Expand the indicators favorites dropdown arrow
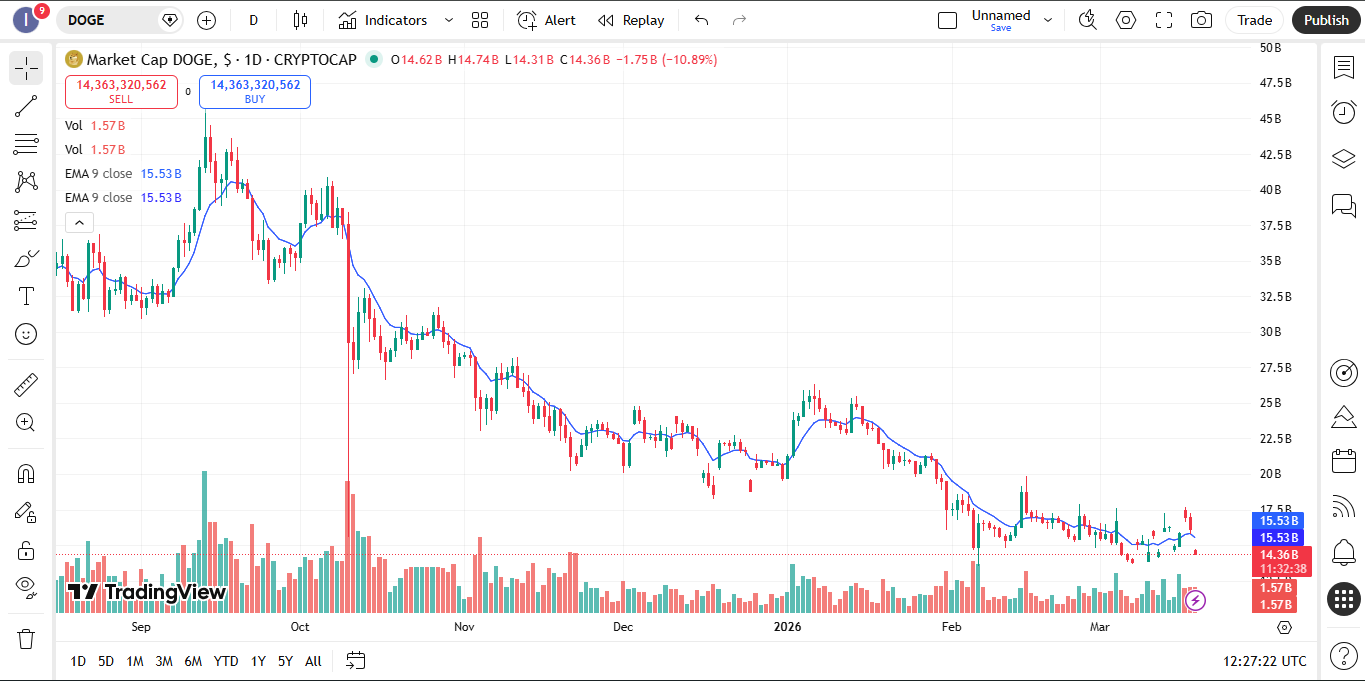Image resolution: width=1365 pixels, height=681 pixels. pos(449,20)
